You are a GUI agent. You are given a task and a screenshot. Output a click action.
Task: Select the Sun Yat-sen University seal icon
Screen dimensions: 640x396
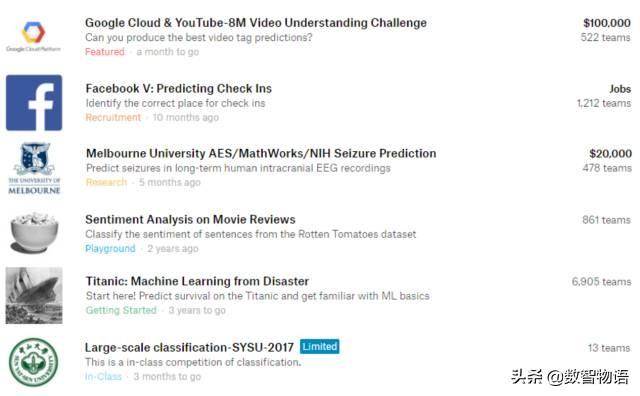(x=34, y=362)
